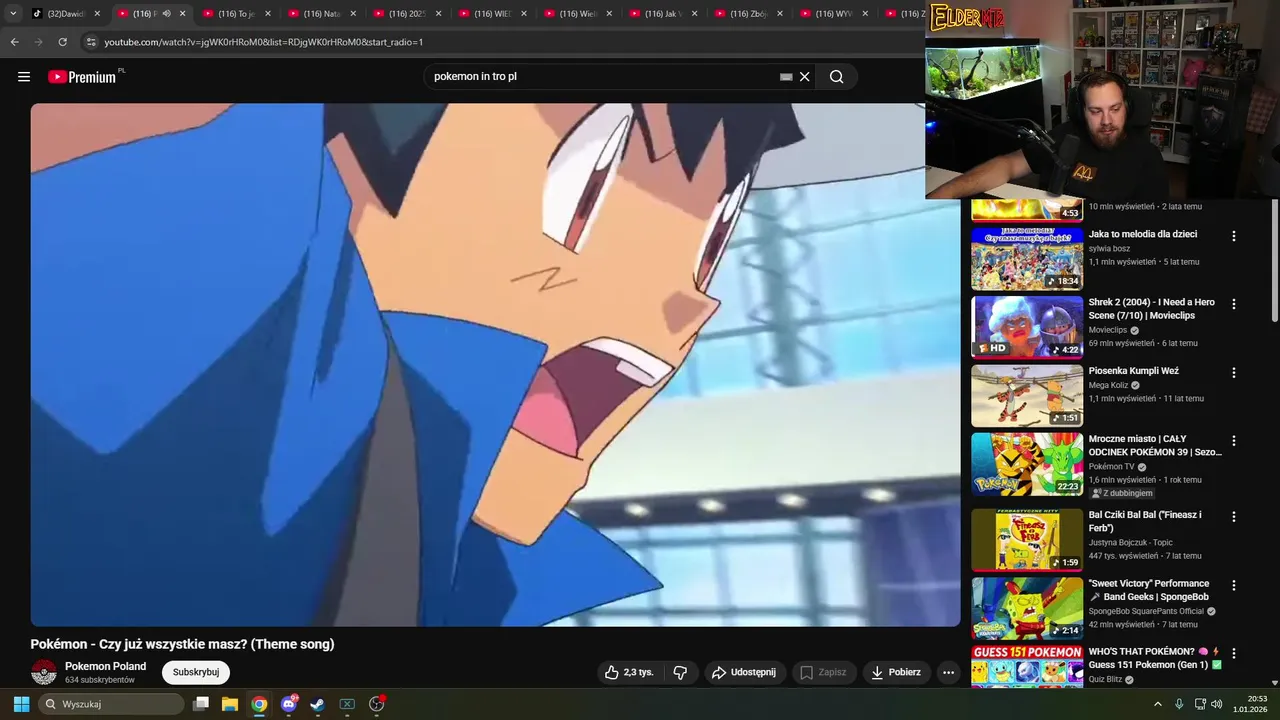Show hidden system tray icons chevron
This screenshot has width=1280, height=720.
click(x=1158, y=704)
